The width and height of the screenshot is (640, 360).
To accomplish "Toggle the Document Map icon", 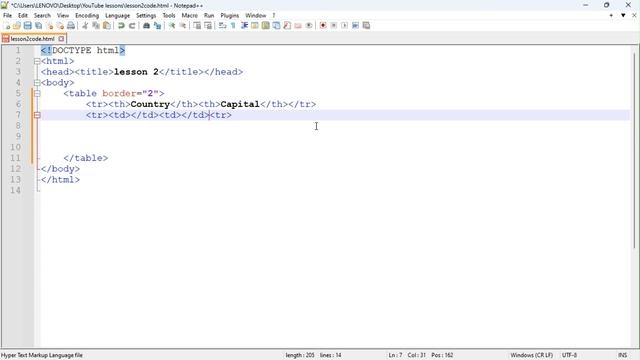I will (x=266, y=26).
